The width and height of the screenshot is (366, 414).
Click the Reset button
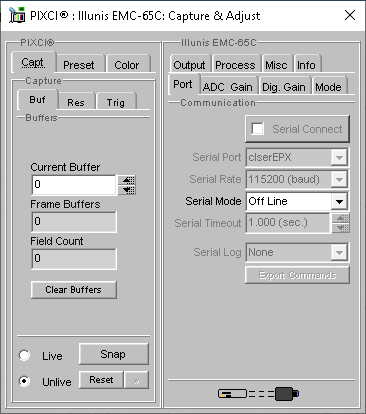(x=101, y=380)
